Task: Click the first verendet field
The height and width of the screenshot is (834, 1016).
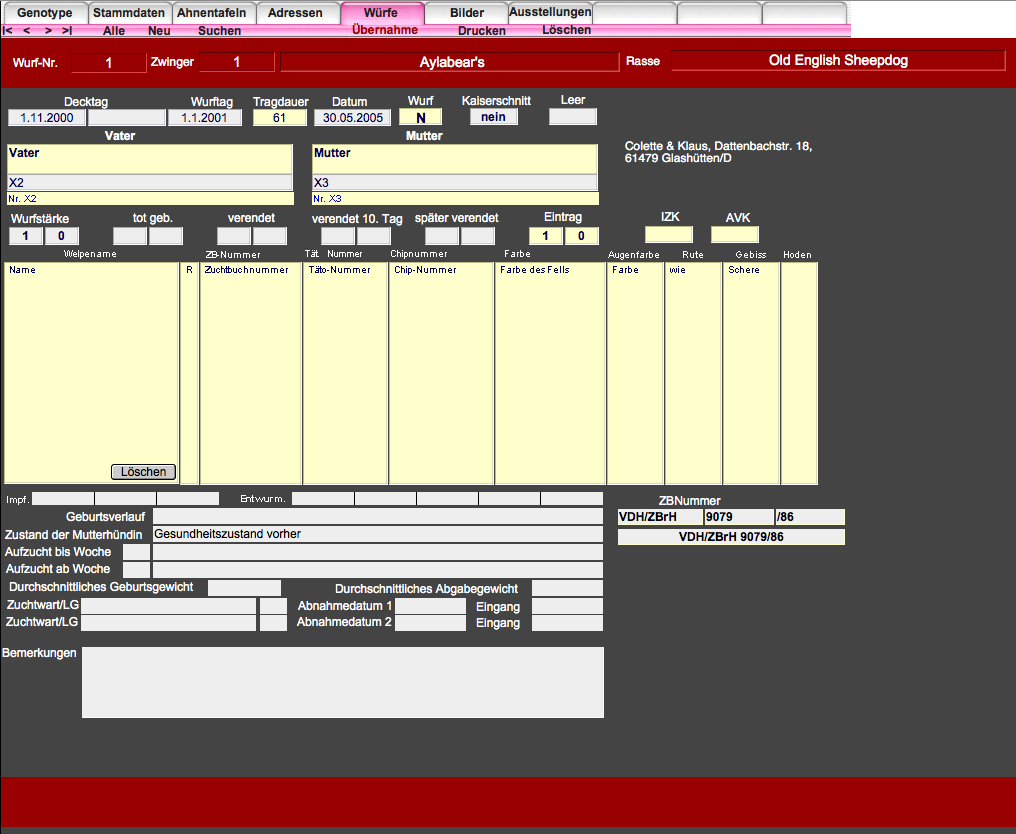Action: [x=233, y=236]
